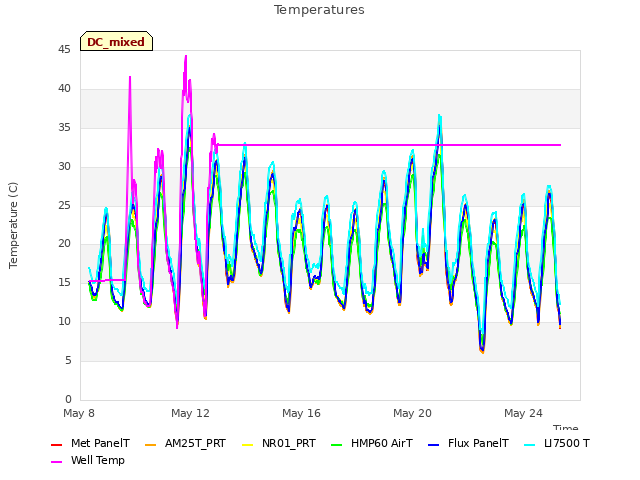
Task: Click the May 16 x-axis label
Action: point(301,413)
